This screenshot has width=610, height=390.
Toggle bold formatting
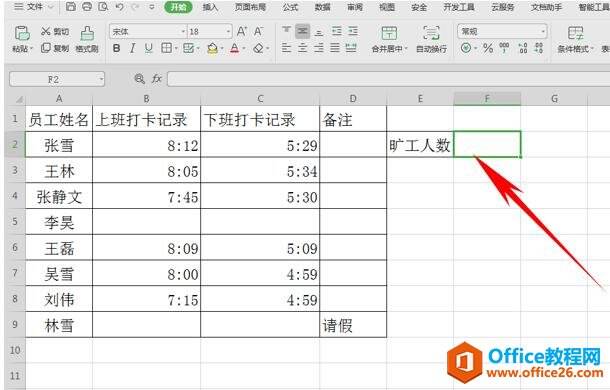[x=116, y=49]
